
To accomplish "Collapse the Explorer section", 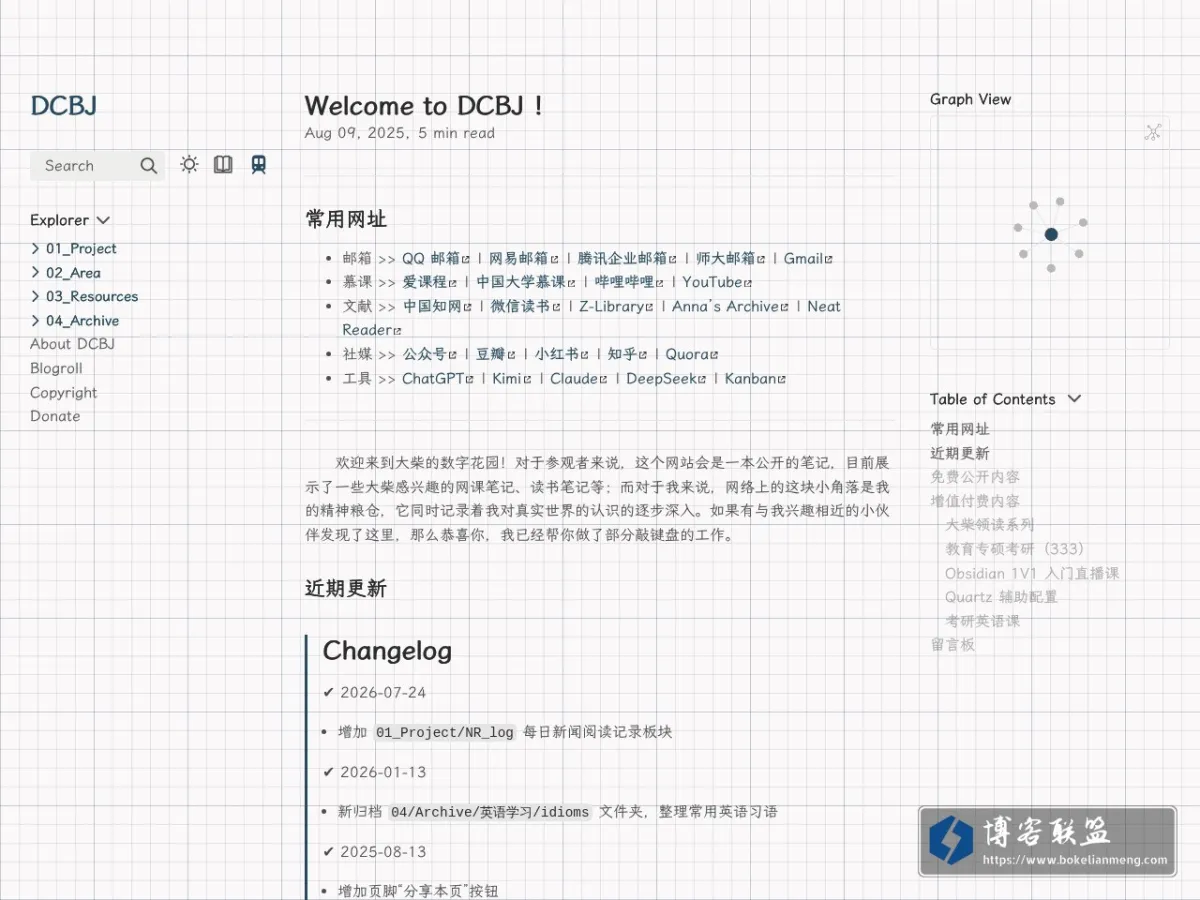I will pos(70,220).
